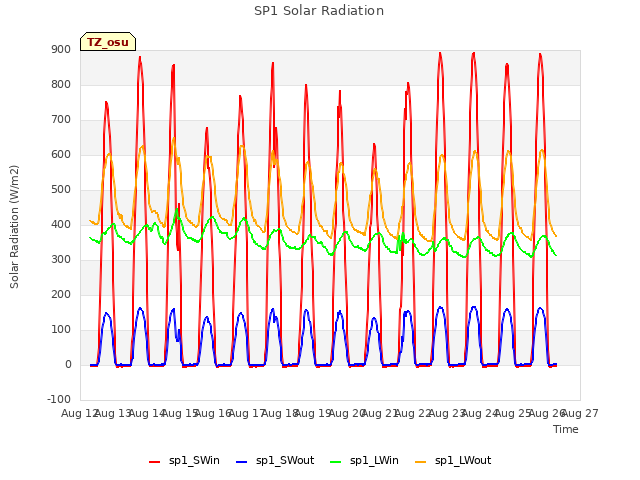Click the 600 y-axis tick label
The height and width of the screenshot is (480, 640).
(61, 155)
